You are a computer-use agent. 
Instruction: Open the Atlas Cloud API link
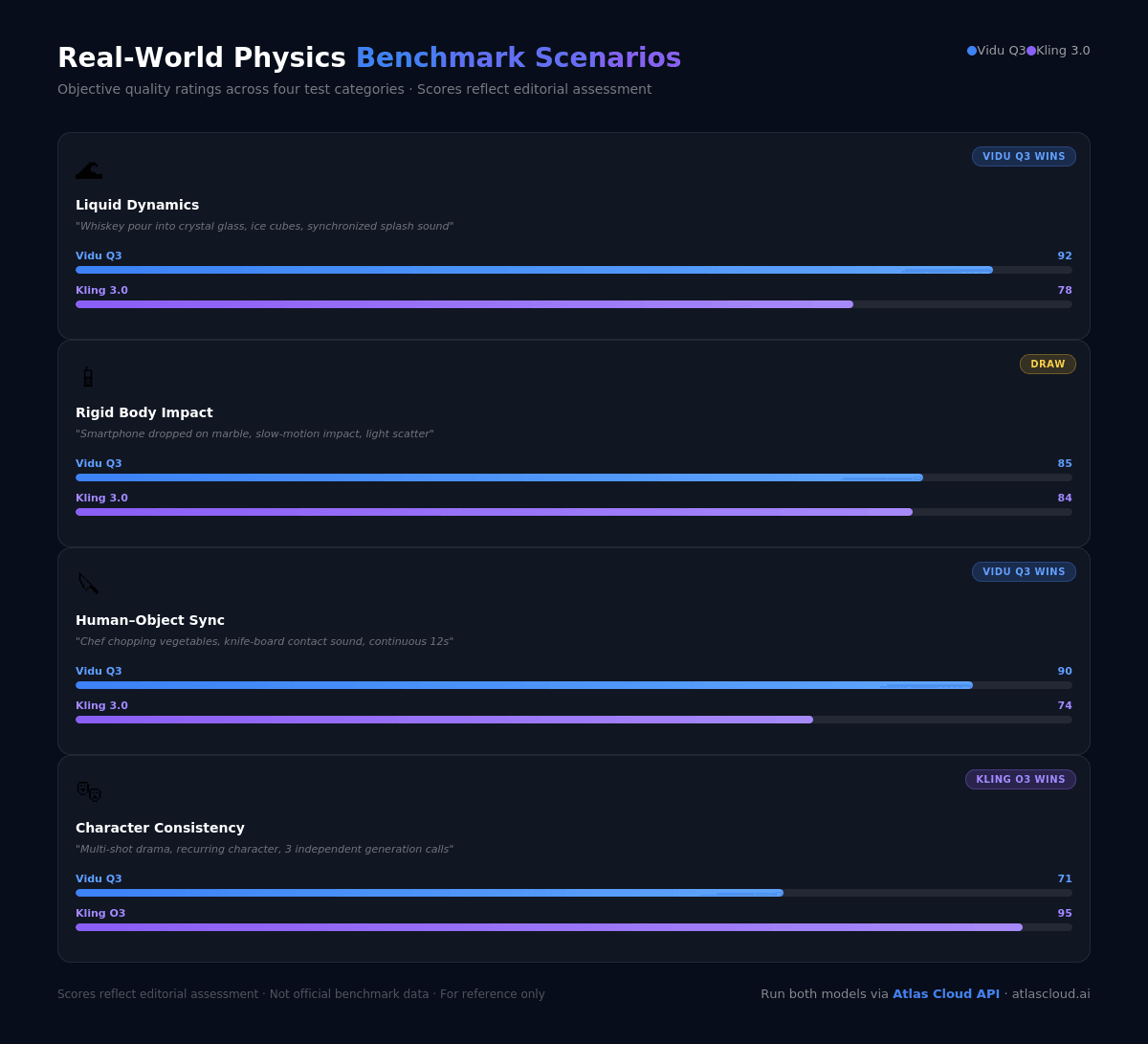pyautogui.click(x=946, y=994)
